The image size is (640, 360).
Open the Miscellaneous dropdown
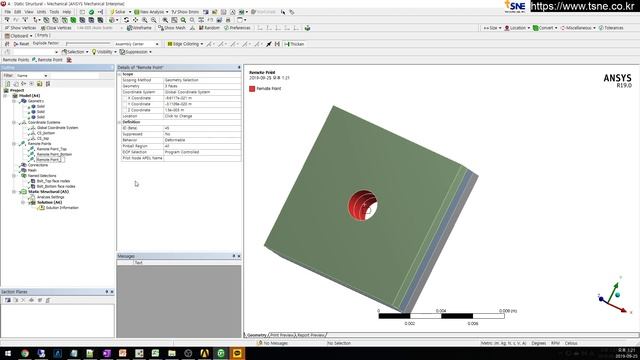(578, 28)
